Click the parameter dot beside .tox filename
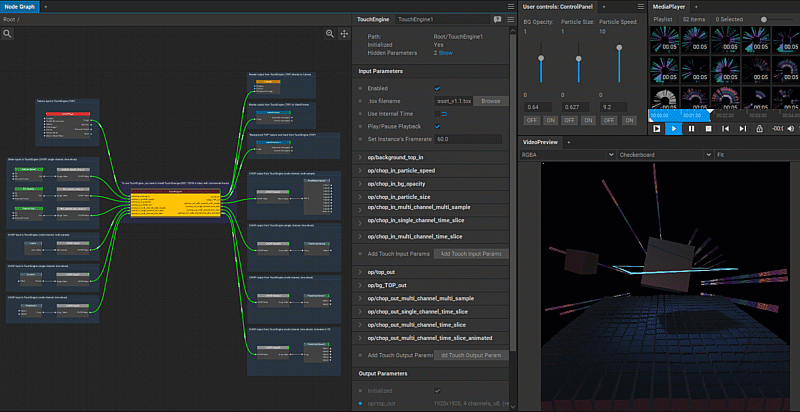 [x=361, y=101]
